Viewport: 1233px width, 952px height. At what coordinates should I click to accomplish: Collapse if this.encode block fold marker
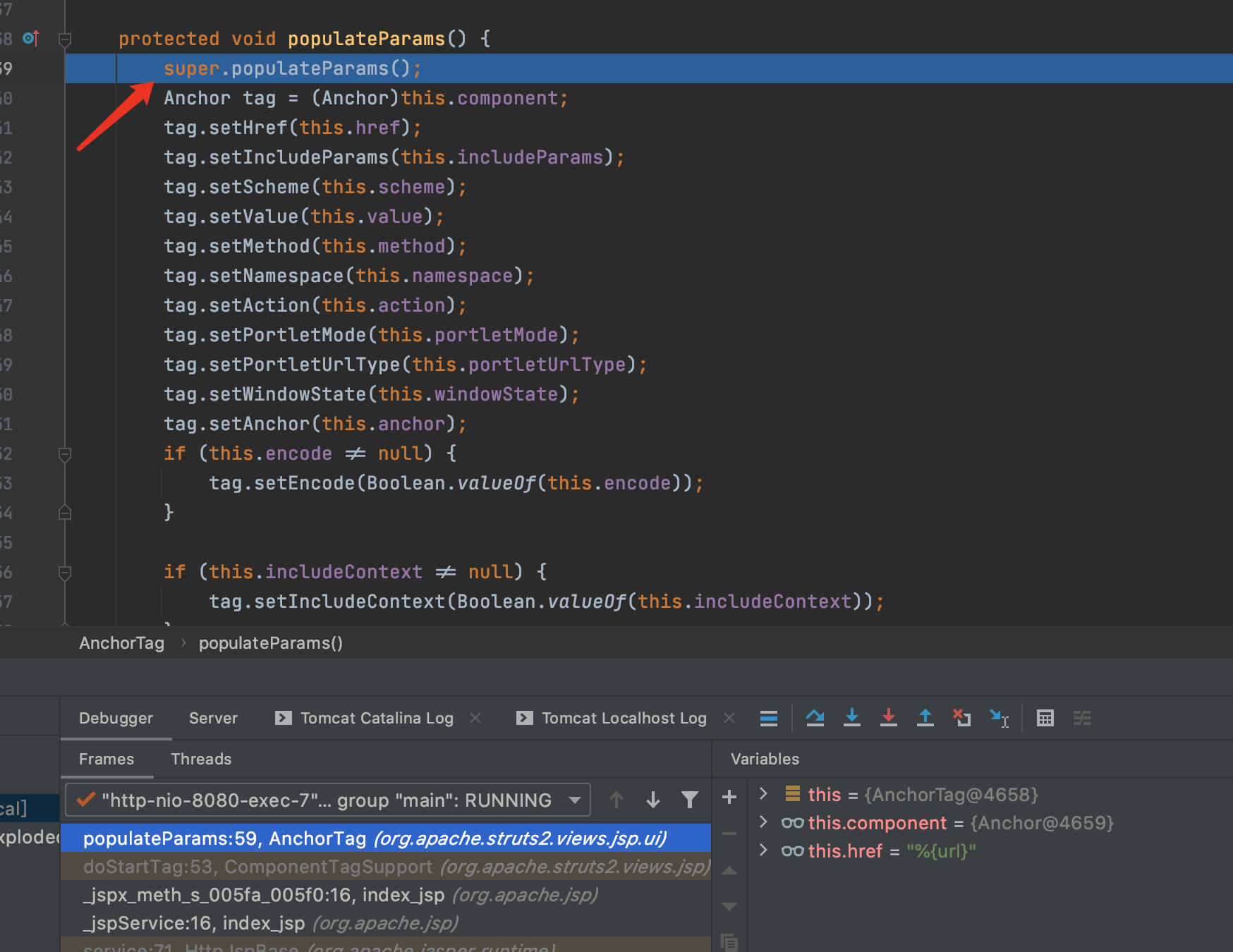click(65, 454)
